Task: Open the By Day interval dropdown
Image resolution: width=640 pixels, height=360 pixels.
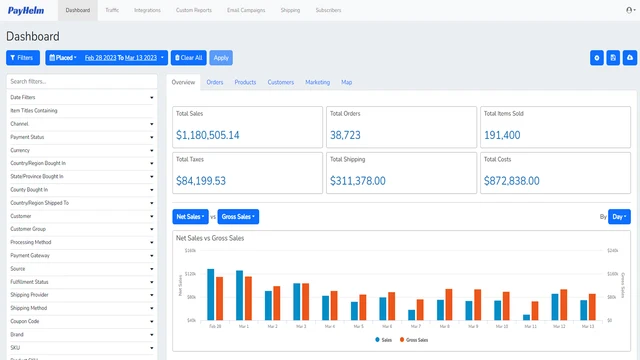Action: [x=619, y=217]
